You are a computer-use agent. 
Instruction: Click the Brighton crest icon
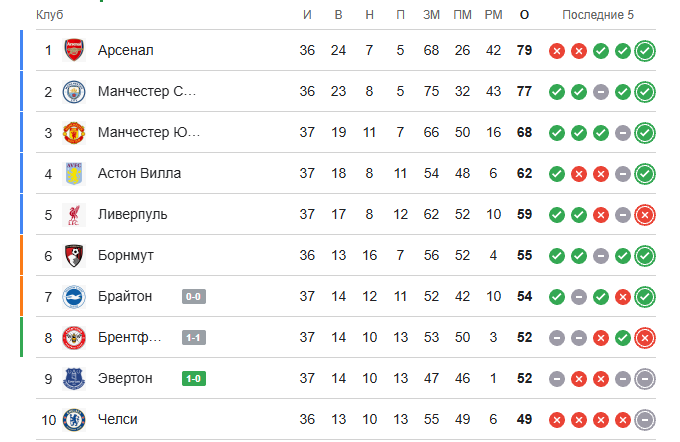tap(74, 296)
